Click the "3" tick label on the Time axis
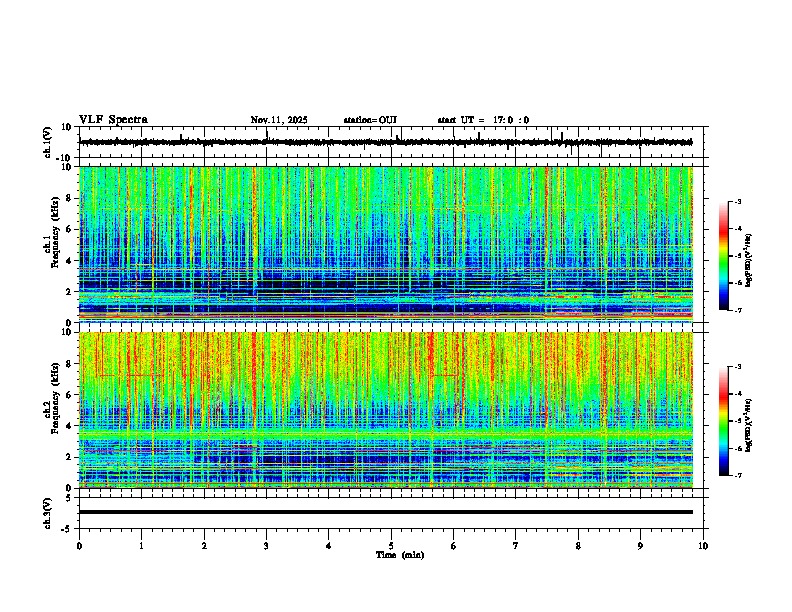The image size is (792, 612). pyautogui.click(x=266, y=546)
